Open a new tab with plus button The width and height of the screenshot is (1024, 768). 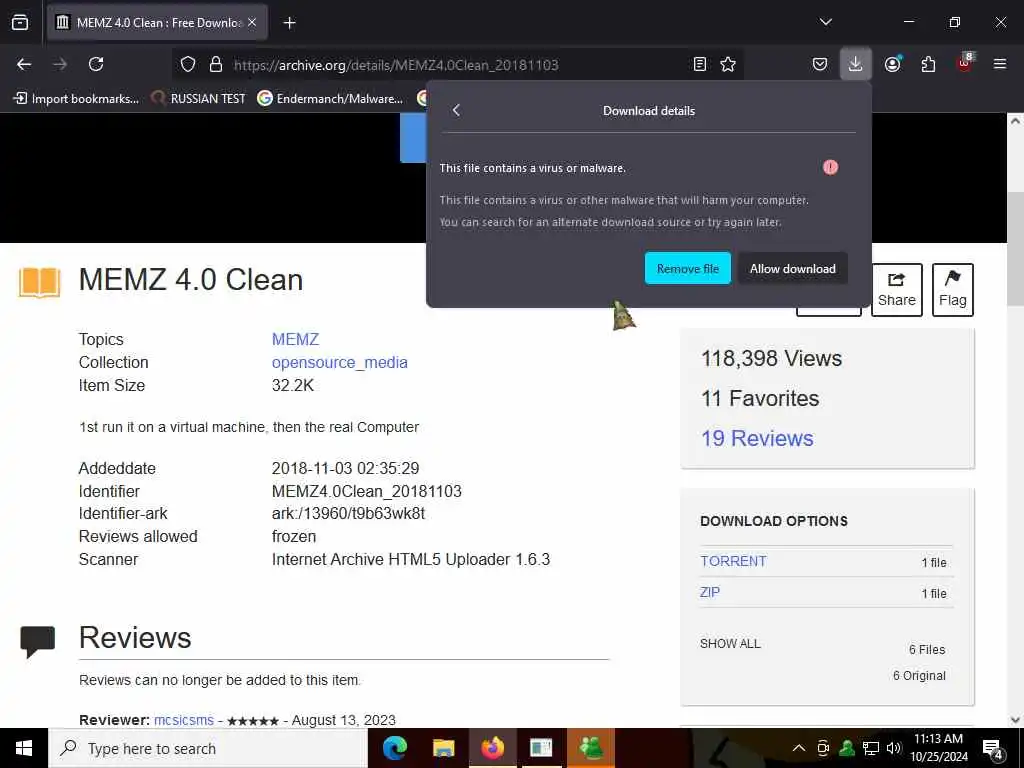(x=289, y=23)
